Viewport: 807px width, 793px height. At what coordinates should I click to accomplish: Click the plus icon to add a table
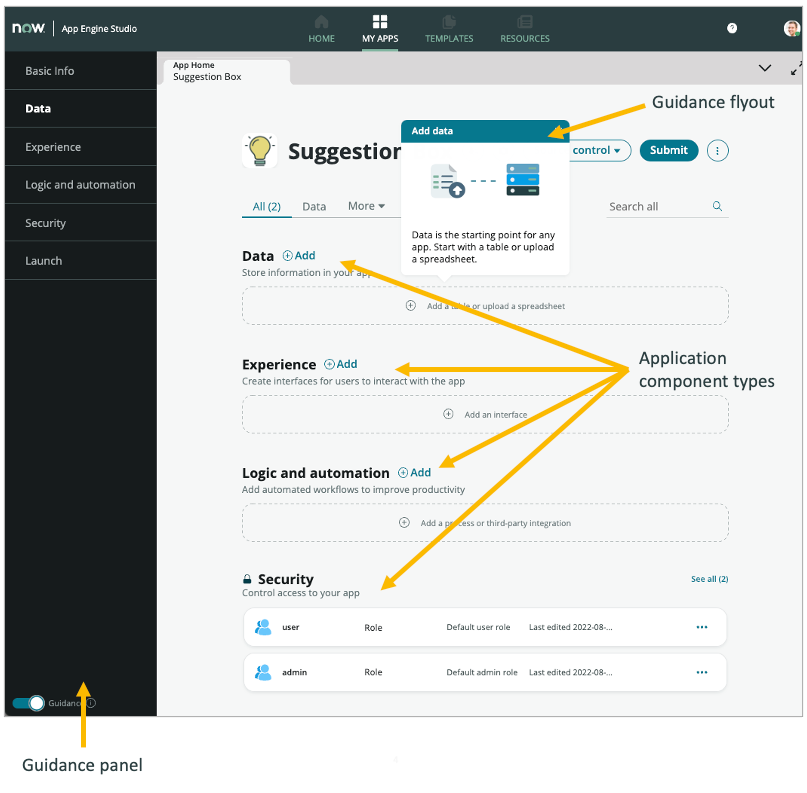click(x=410, y=304)
